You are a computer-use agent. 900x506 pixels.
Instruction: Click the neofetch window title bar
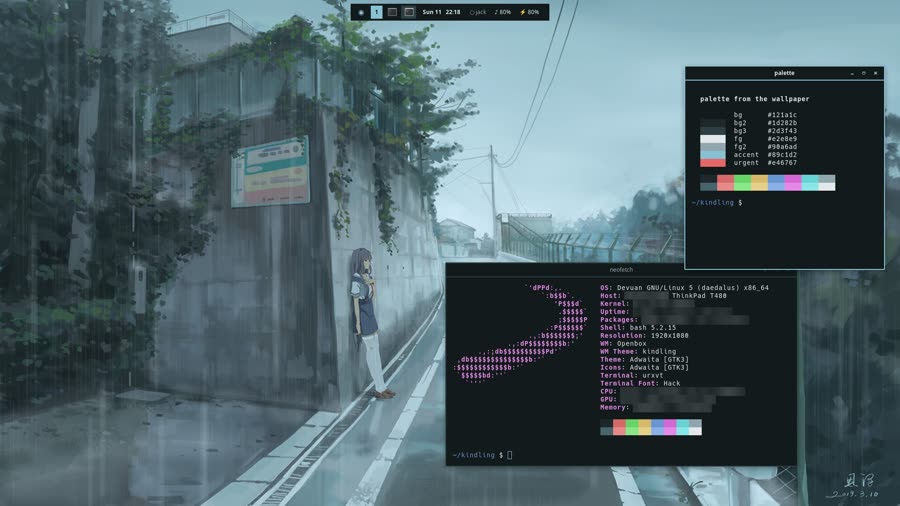621,270
